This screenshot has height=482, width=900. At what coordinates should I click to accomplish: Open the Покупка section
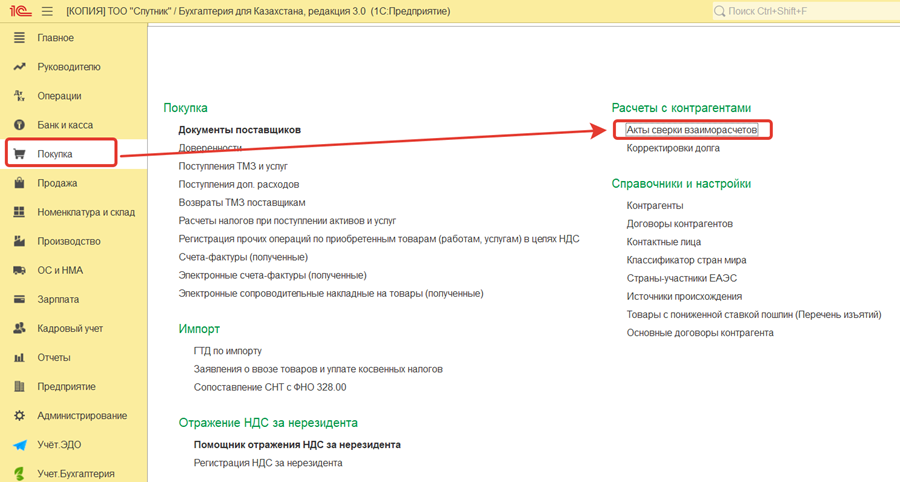55,154
